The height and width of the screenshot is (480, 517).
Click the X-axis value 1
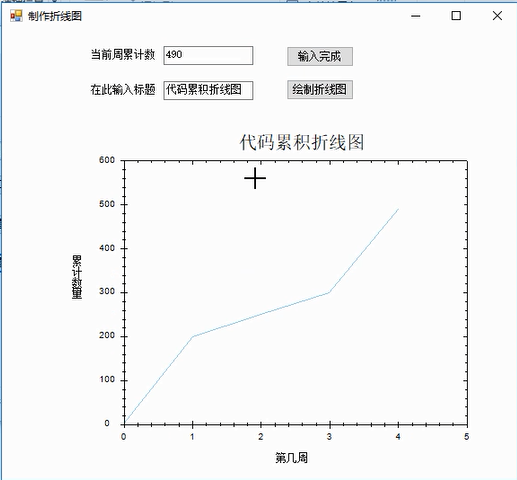click(x=192, y=437)
